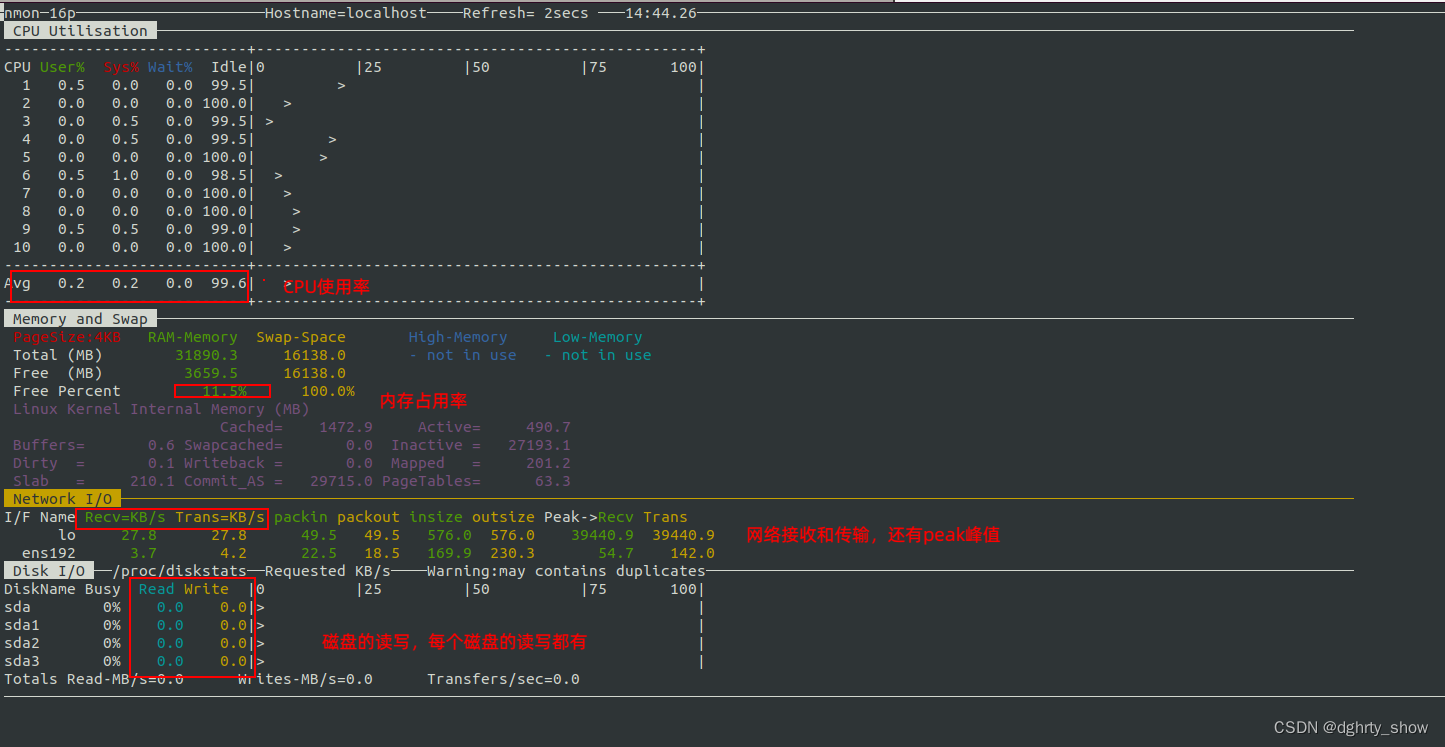Viewport: 1445px width, 747px height.
Task: Click the Transfers/sec=0.0 text
Action: coord(503,679)
